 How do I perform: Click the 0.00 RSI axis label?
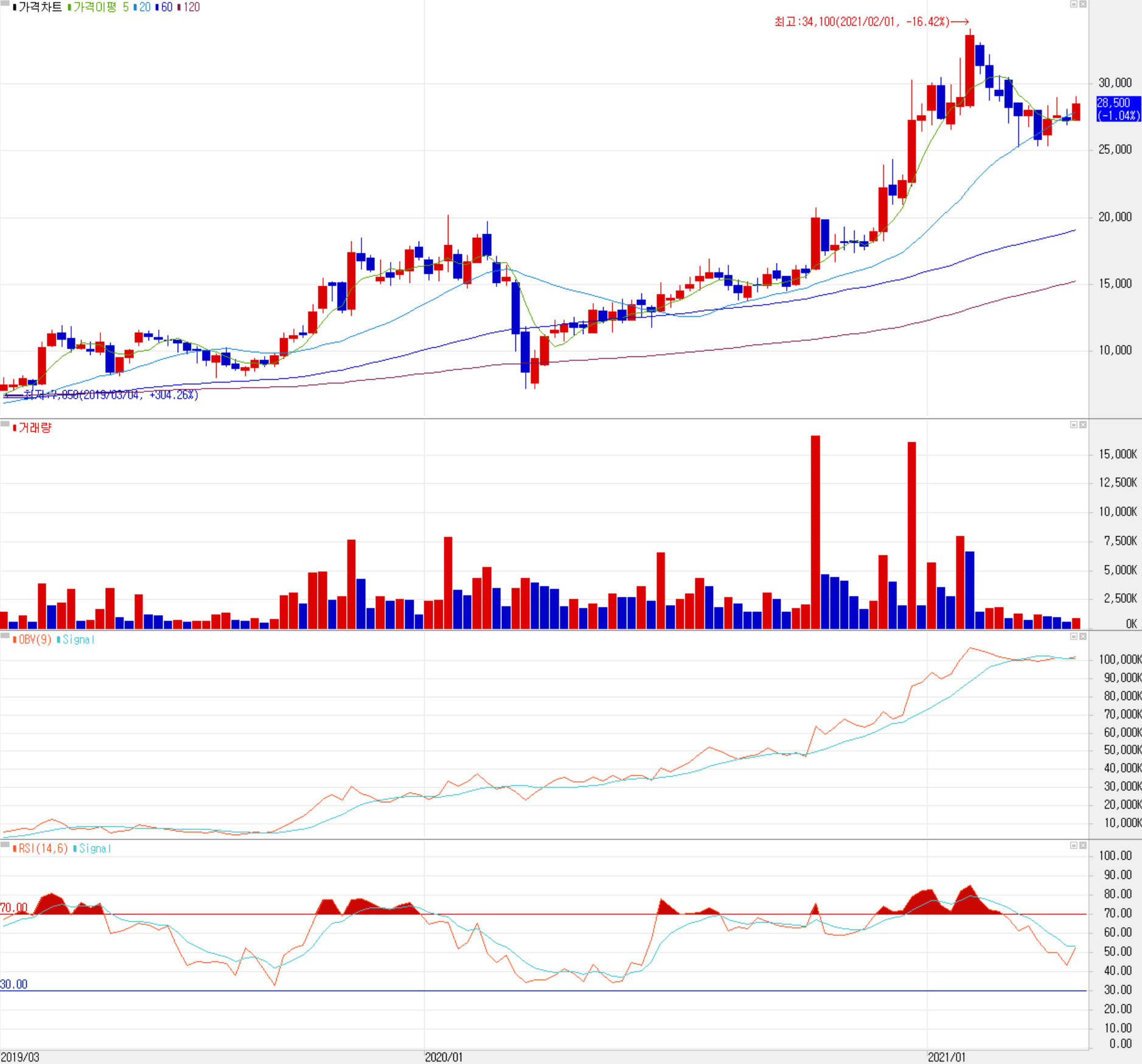tap(1121, 1044)
